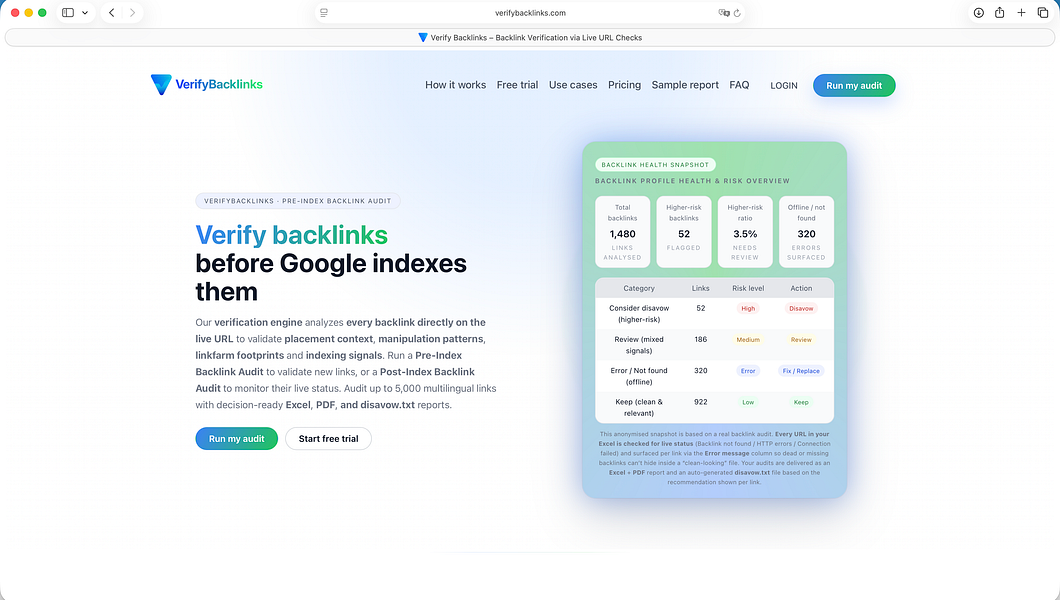
Task: Show the tab overview
Action: (1044, 12)
